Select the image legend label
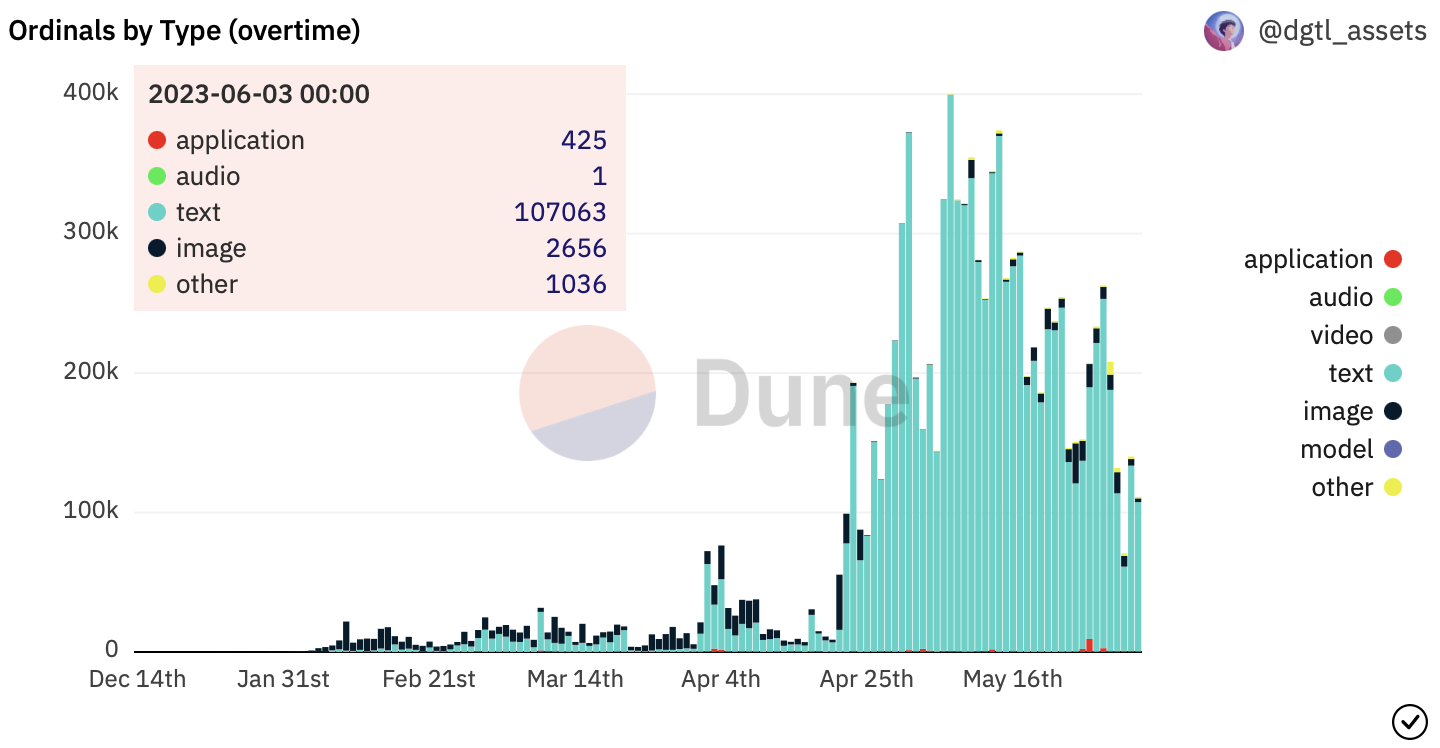Screen dimensions: 1440x748 [1338, 412]
